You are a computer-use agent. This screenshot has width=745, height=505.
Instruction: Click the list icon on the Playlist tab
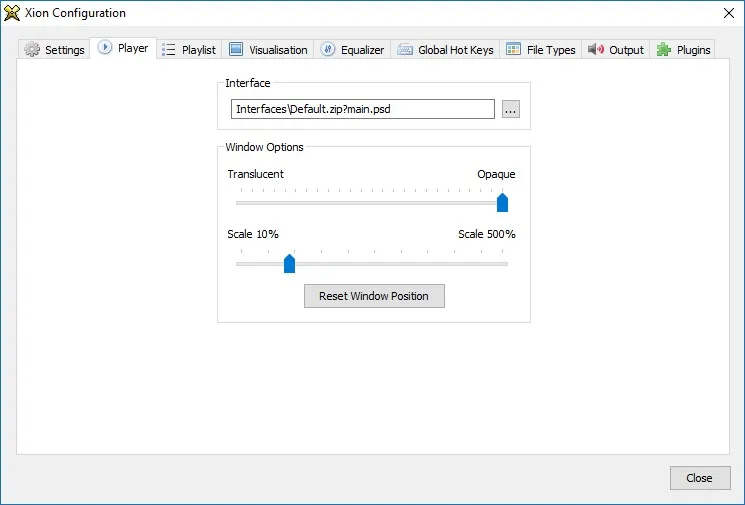tap(168, 49)
